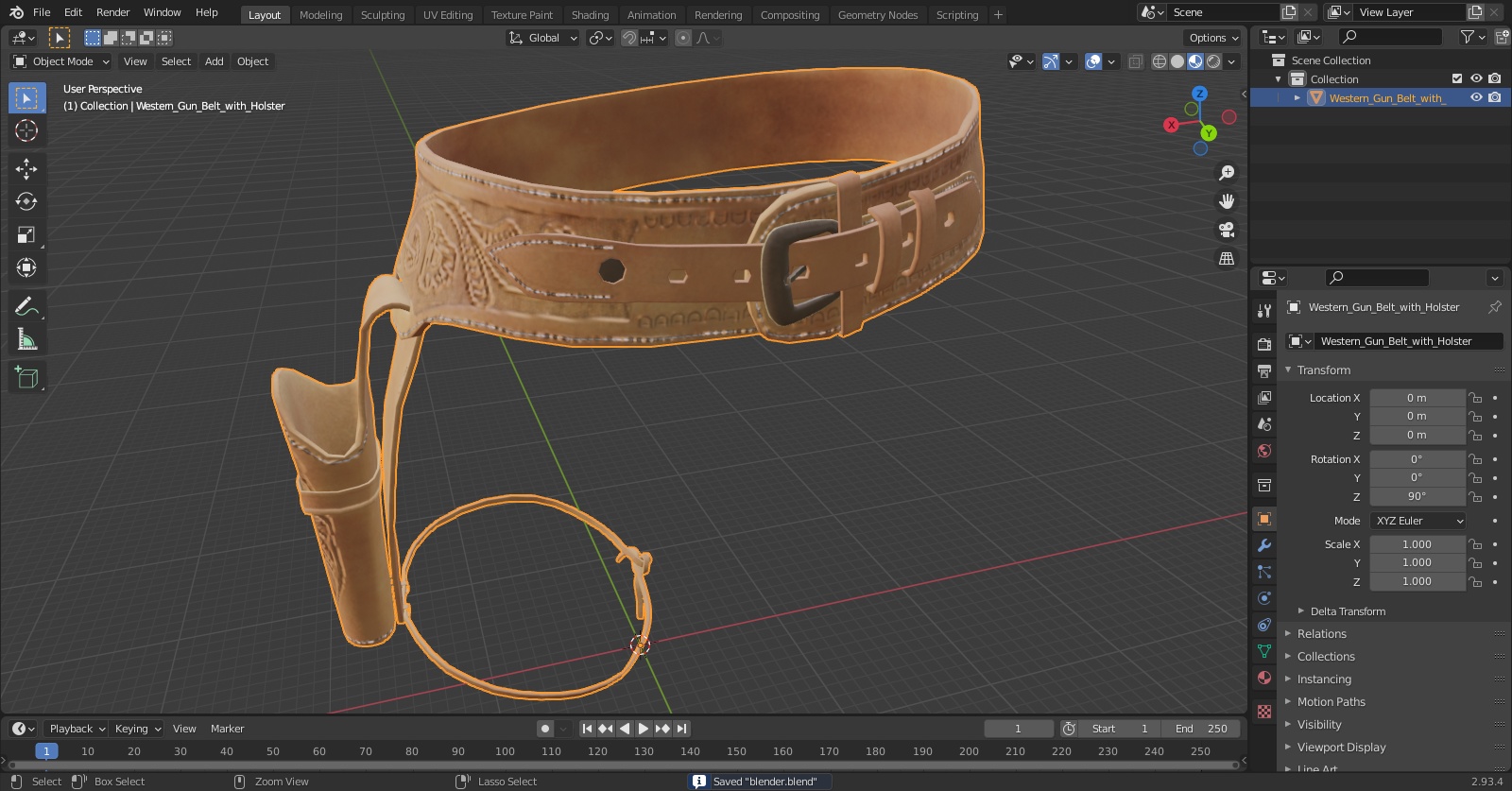1512x791 pixels.
Task: Open Playback dropdown in timeline
Action: [77, 729]
